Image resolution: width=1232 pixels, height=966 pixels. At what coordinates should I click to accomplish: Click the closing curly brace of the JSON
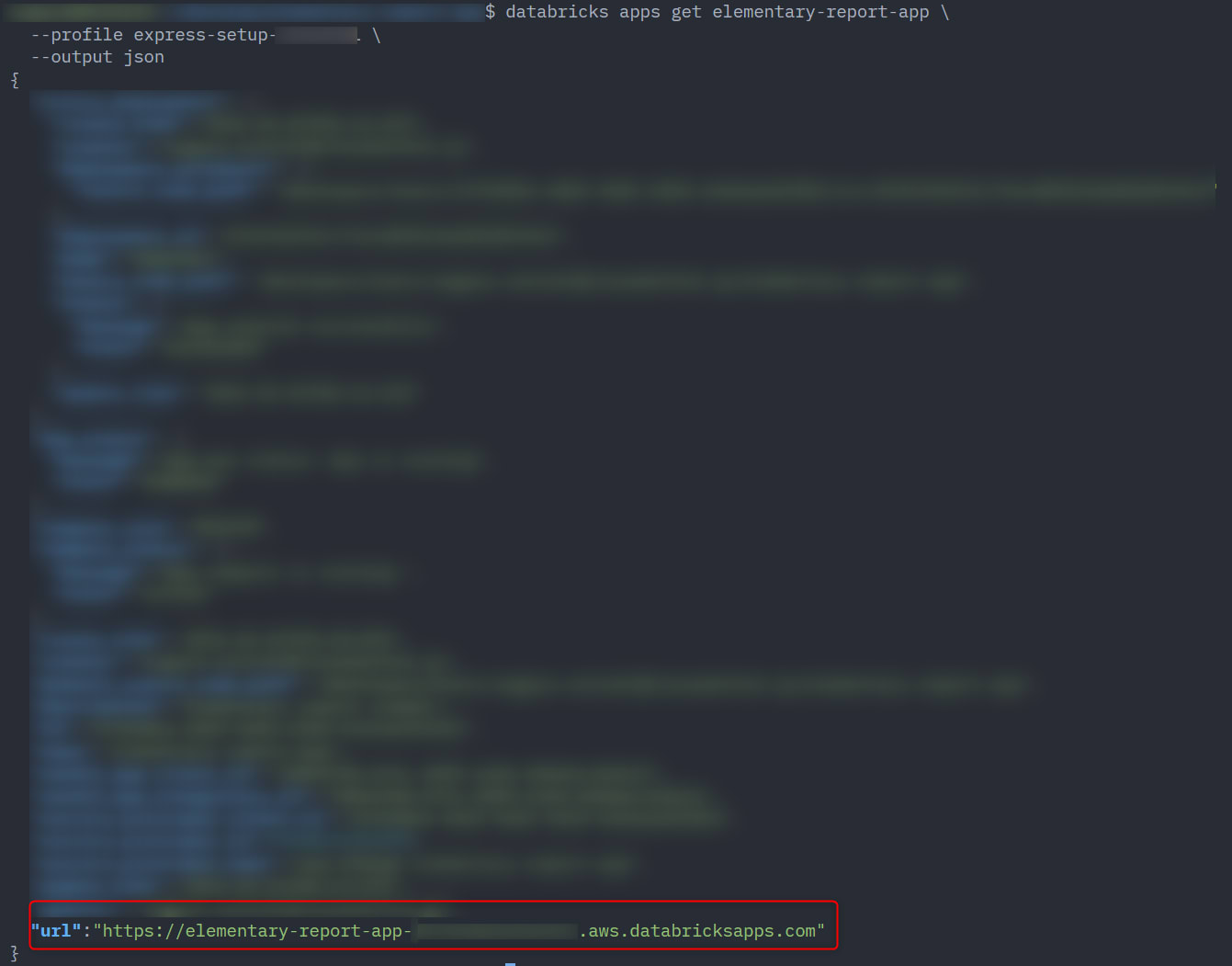15,954
